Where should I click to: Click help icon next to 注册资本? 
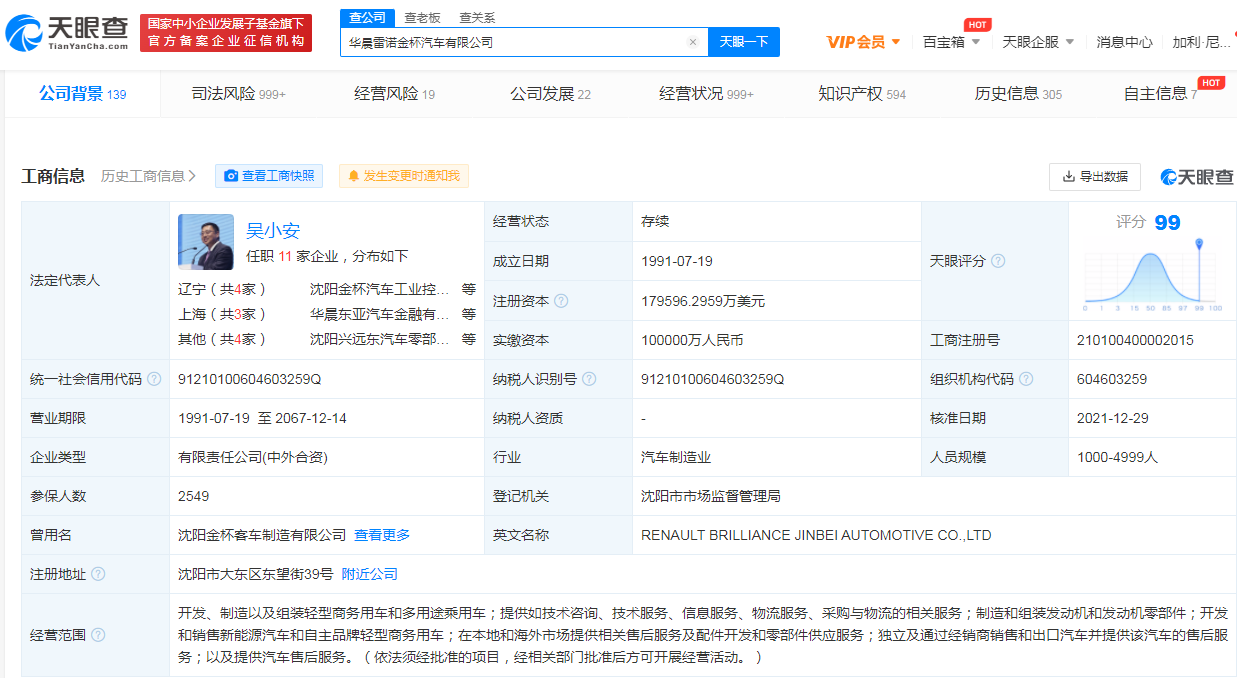click(561, 301)
